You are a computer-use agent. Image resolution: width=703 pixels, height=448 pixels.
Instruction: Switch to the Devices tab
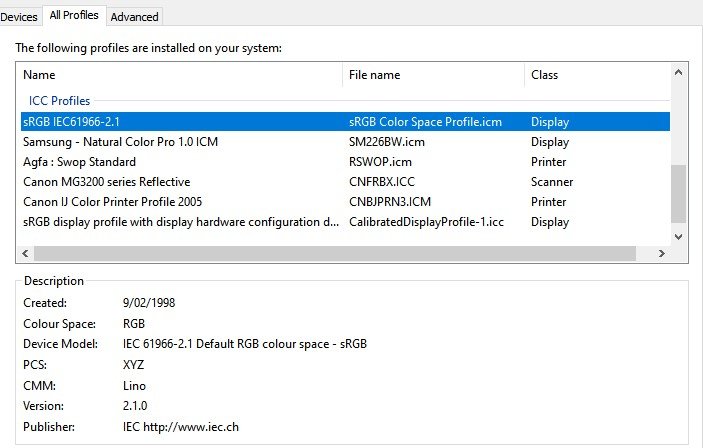(x=19, y=17)
